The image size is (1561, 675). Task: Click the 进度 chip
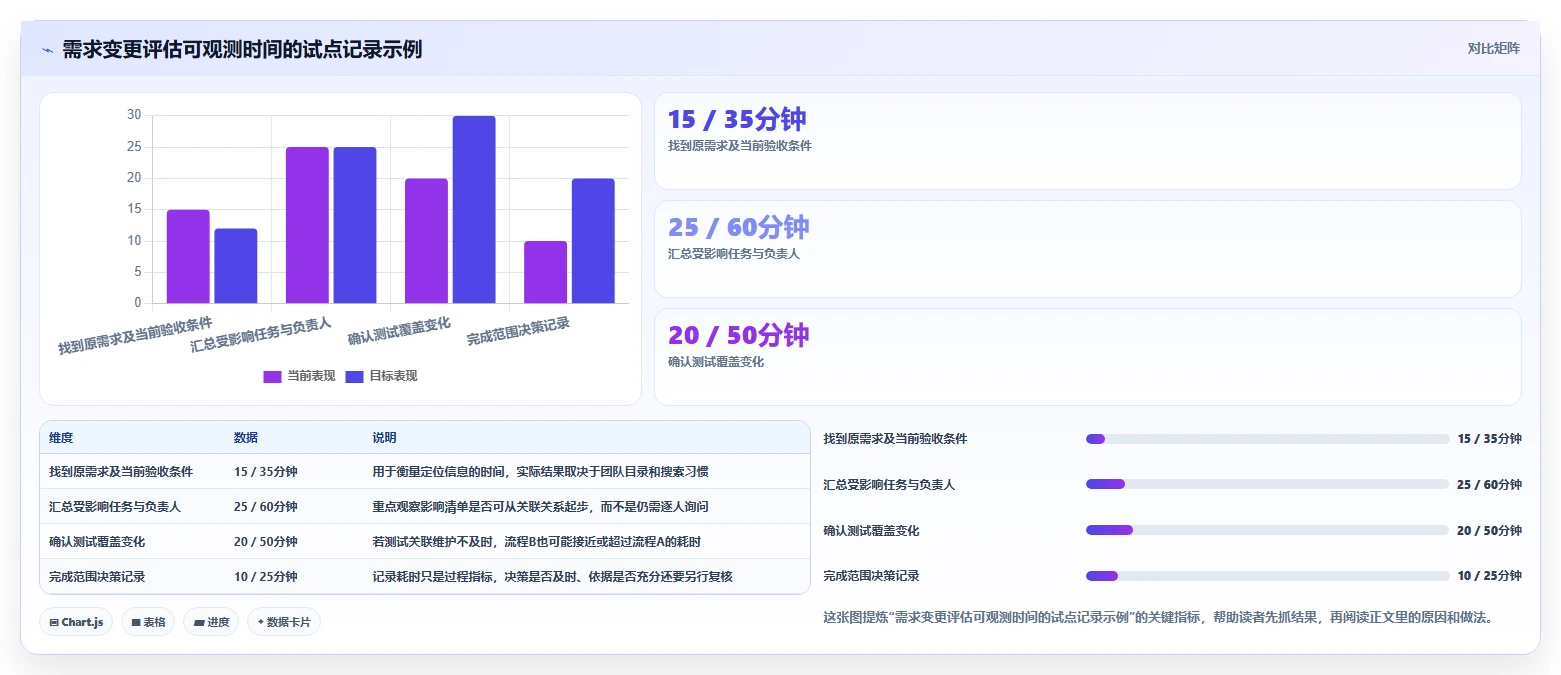point(211,622)
